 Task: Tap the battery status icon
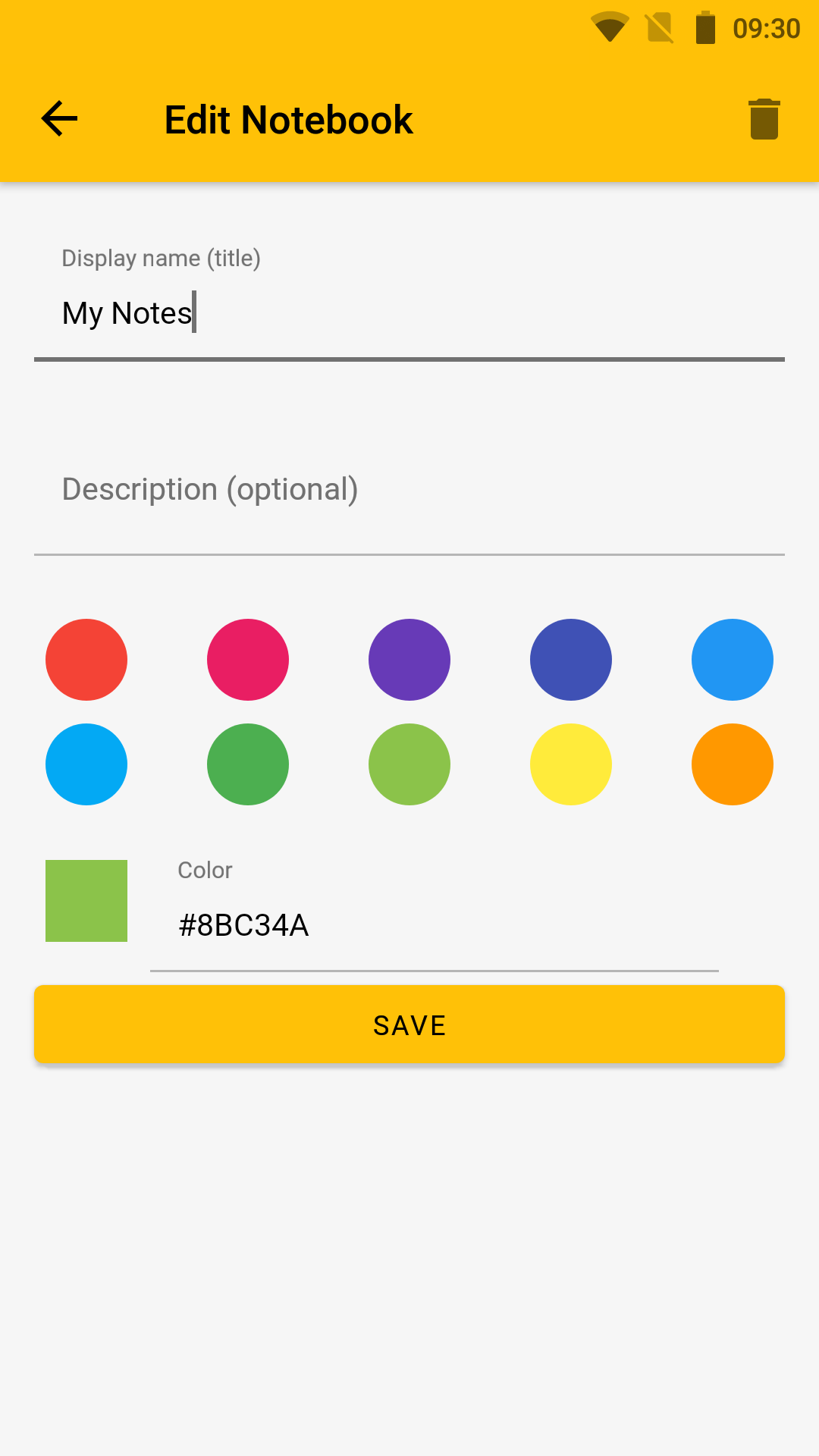click(x=705, y=28)
